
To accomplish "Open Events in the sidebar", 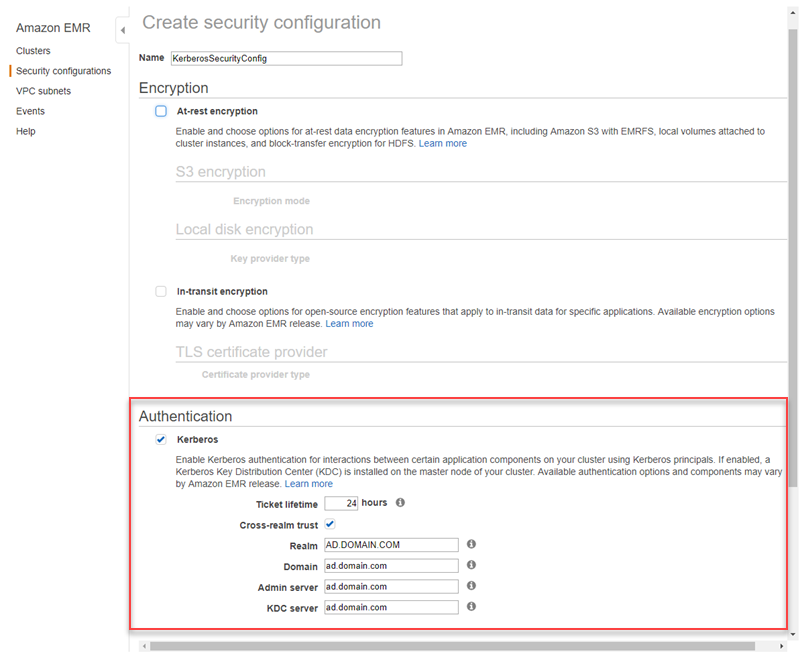I will (x=30, y=111).
